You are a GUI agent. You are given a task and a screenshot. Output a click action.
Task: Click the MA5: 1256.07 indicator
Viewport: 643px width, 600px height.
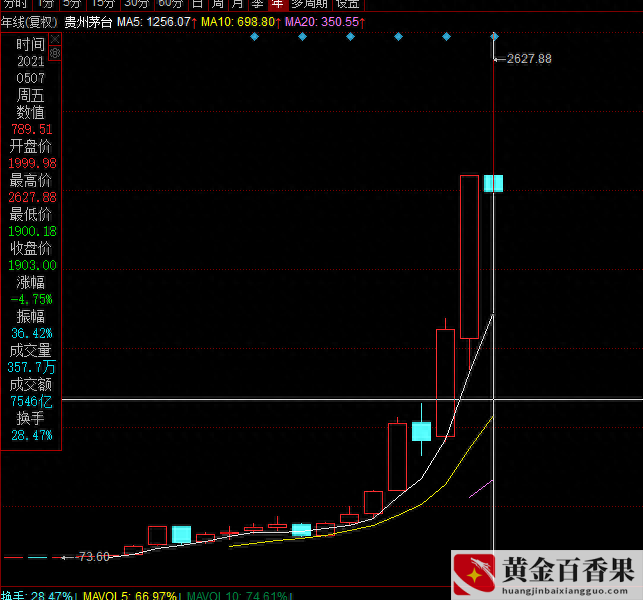(157, 22)
